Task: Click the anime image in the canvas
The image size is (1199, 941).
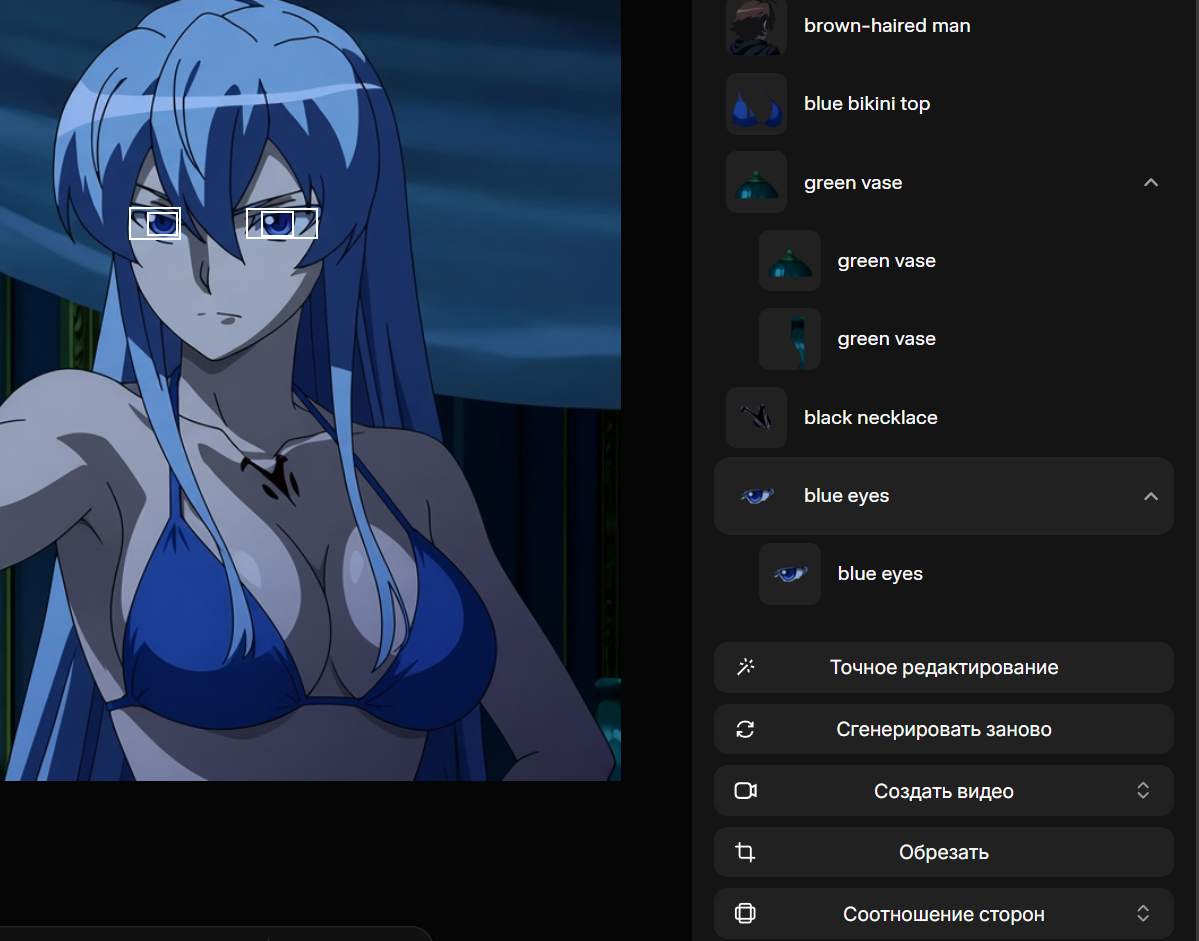Action: (310, 390)
